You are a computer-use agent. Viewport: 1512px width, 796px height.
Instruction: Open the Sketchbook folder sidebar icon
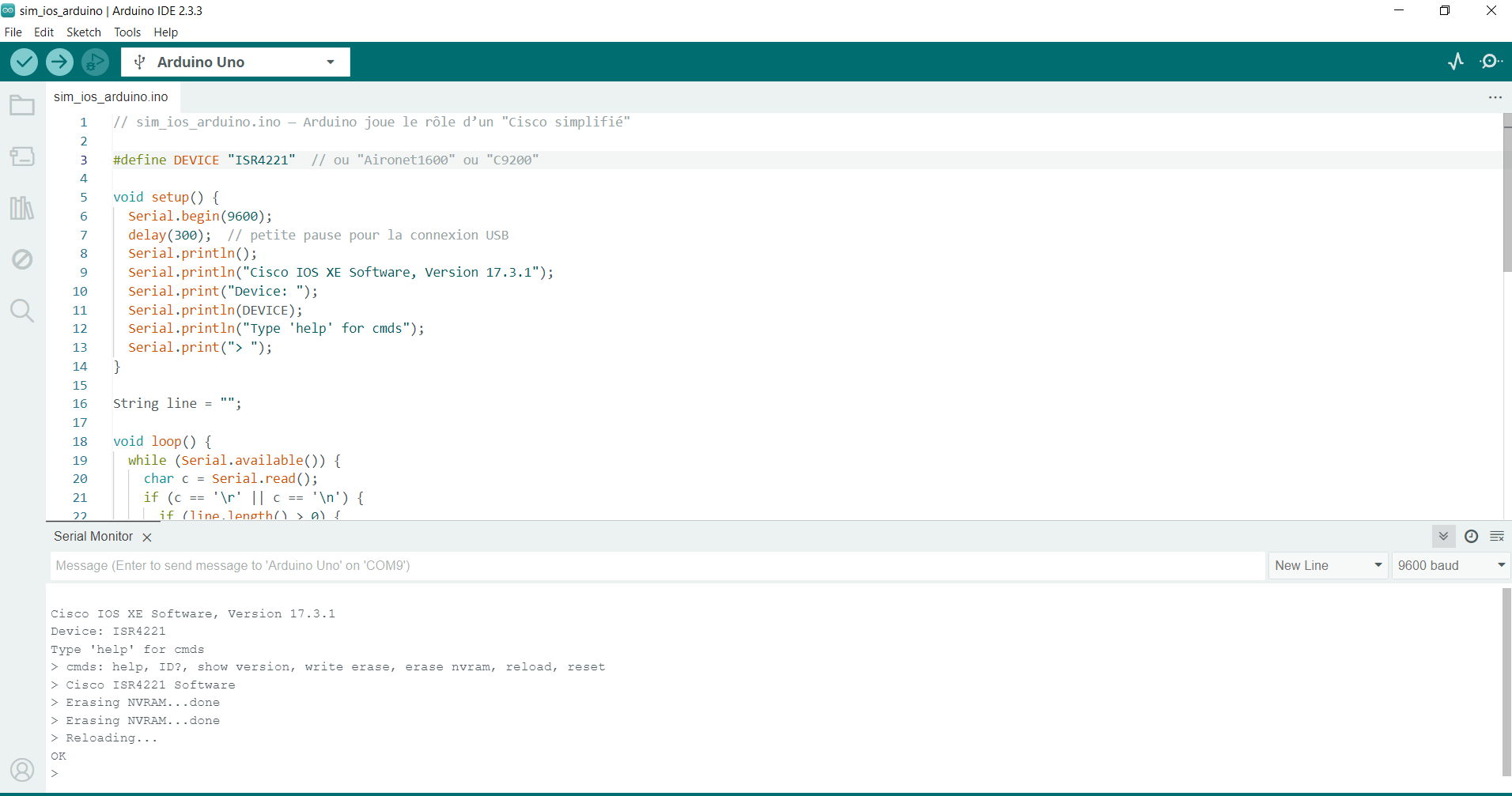coord(22,105)
